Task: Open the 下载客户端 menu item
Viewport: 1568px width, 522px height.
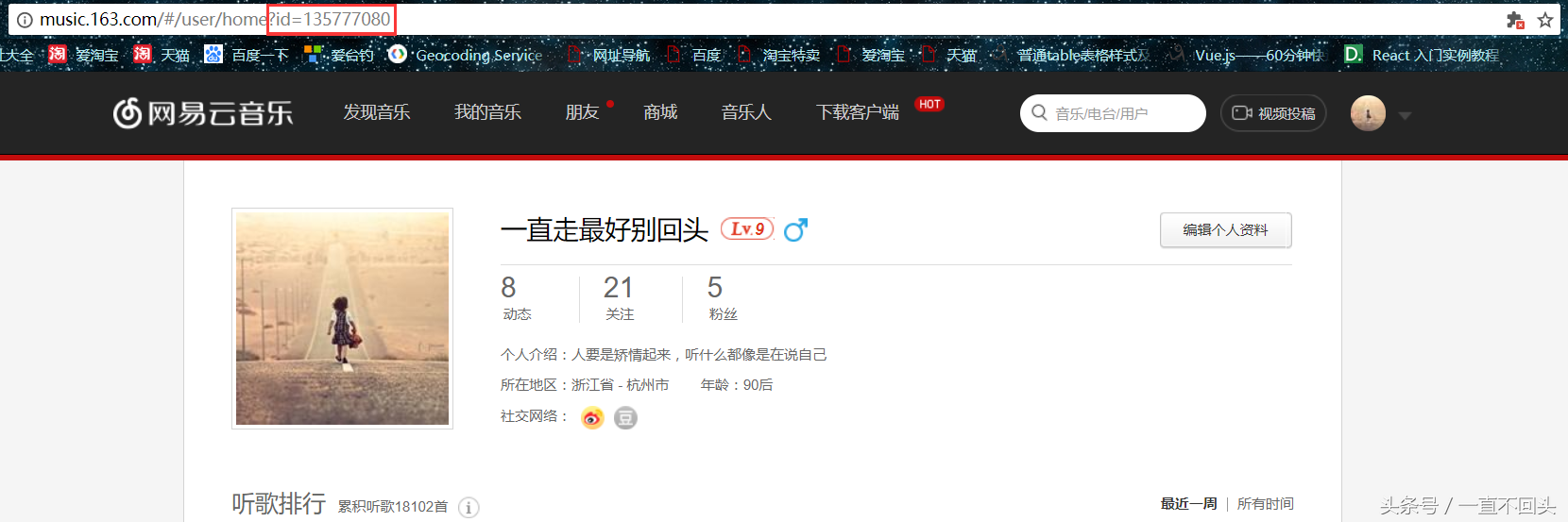Action: 858,112
